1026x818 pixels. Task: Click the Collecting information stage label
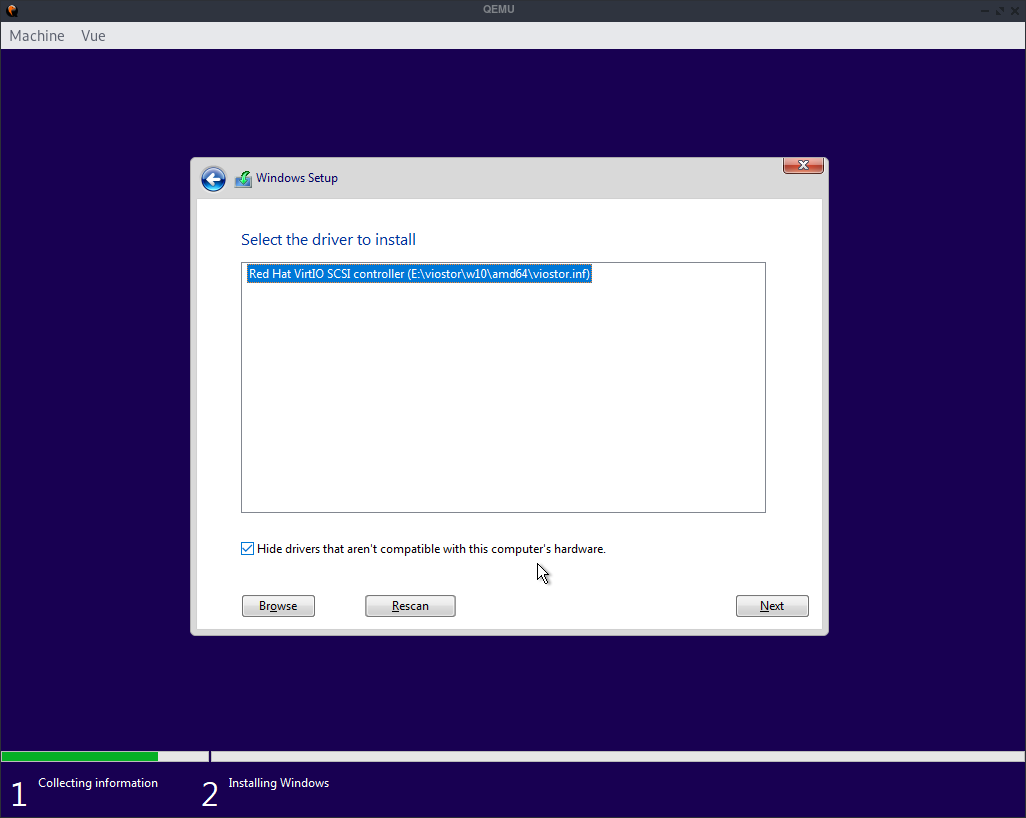tap(97, 783)
